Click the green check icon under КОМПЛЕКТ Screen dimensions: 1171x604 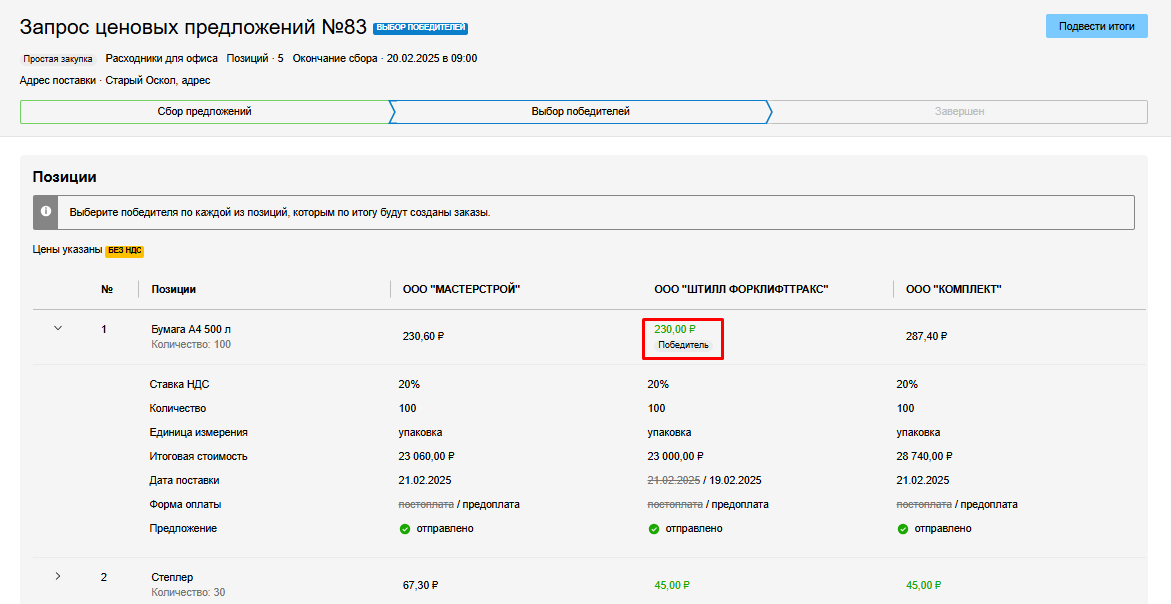click(x=903, y=528)
